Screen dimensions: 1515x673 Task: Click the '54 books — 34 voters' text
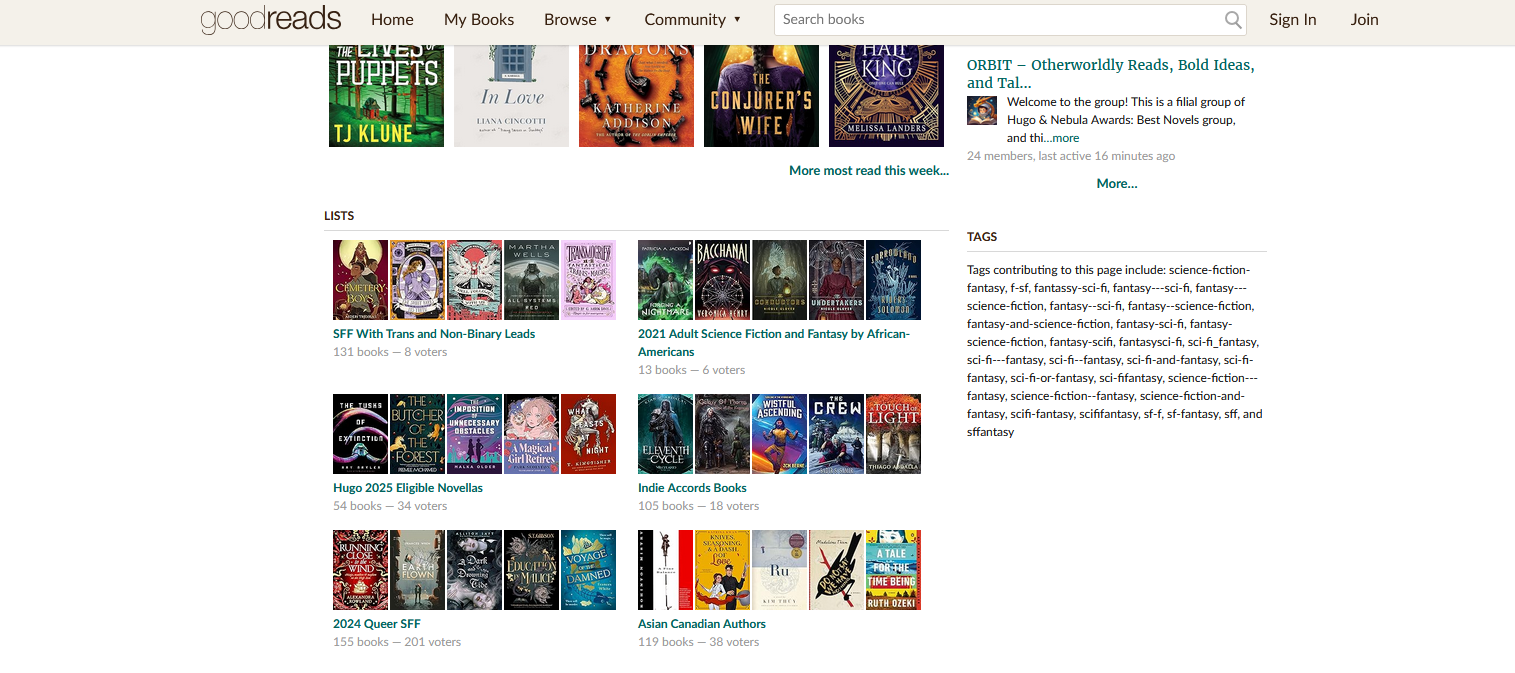390,506
